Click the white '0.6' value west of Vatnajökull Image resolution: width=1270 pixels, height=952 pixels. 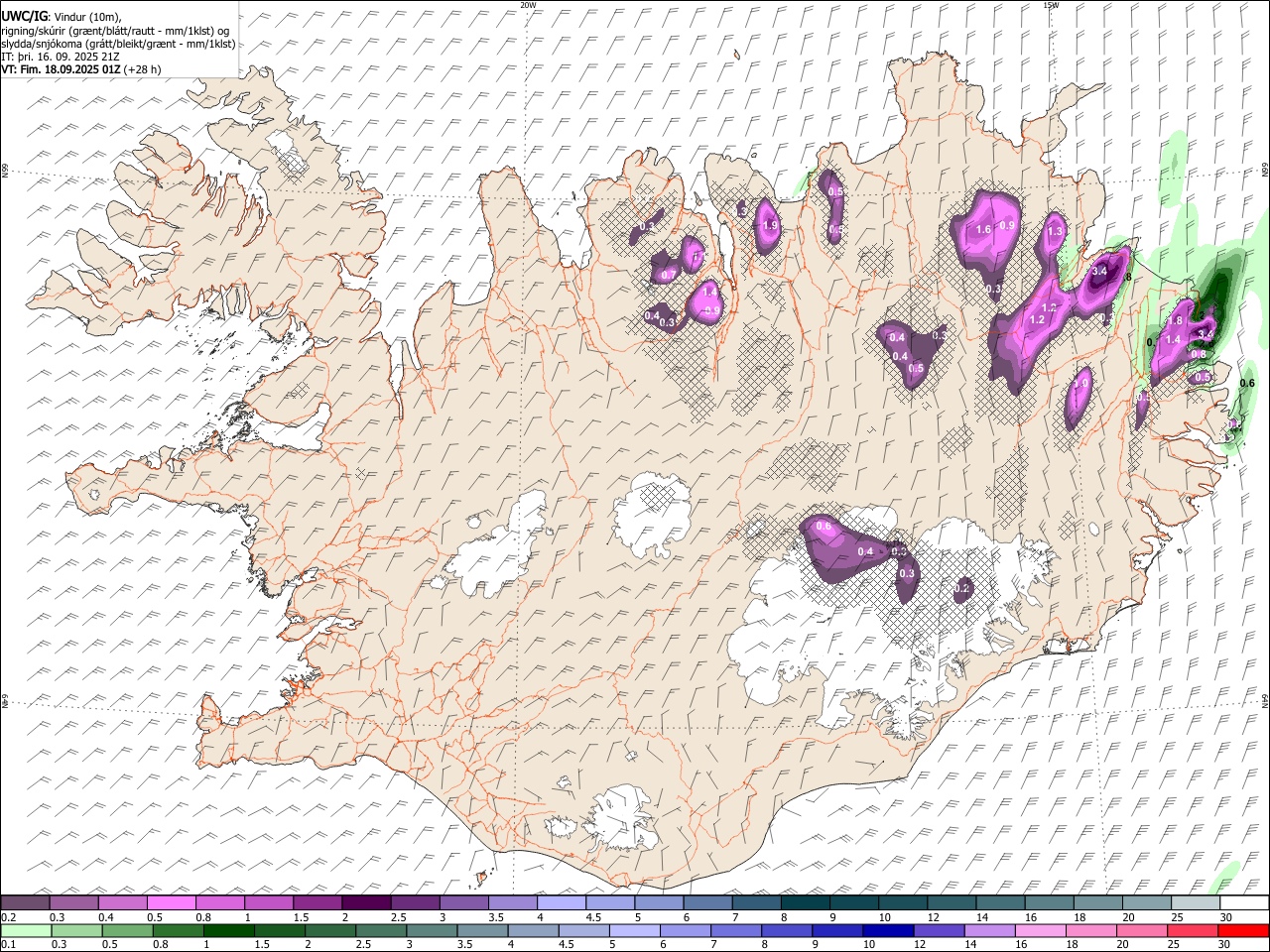point(823,527)
